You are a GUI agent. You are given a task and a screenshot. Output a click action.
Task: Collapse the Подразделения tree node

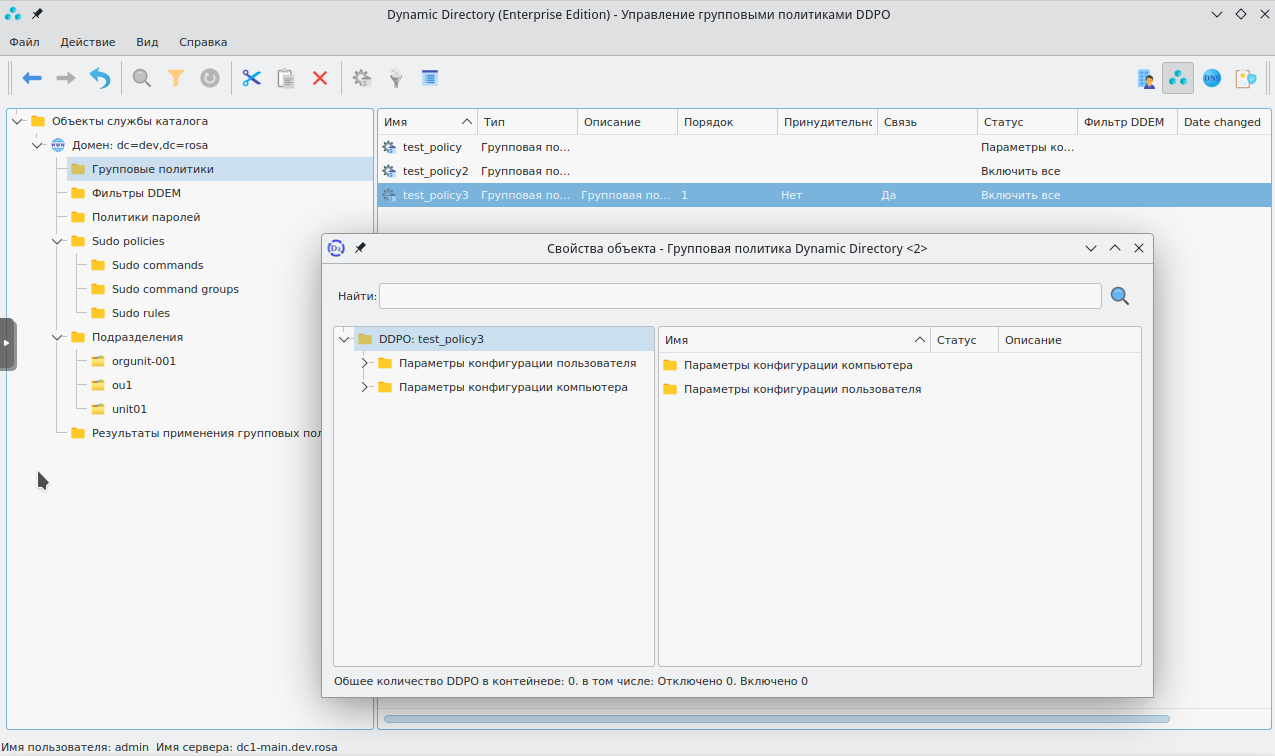pyautogui.click(x=57, y=337)
